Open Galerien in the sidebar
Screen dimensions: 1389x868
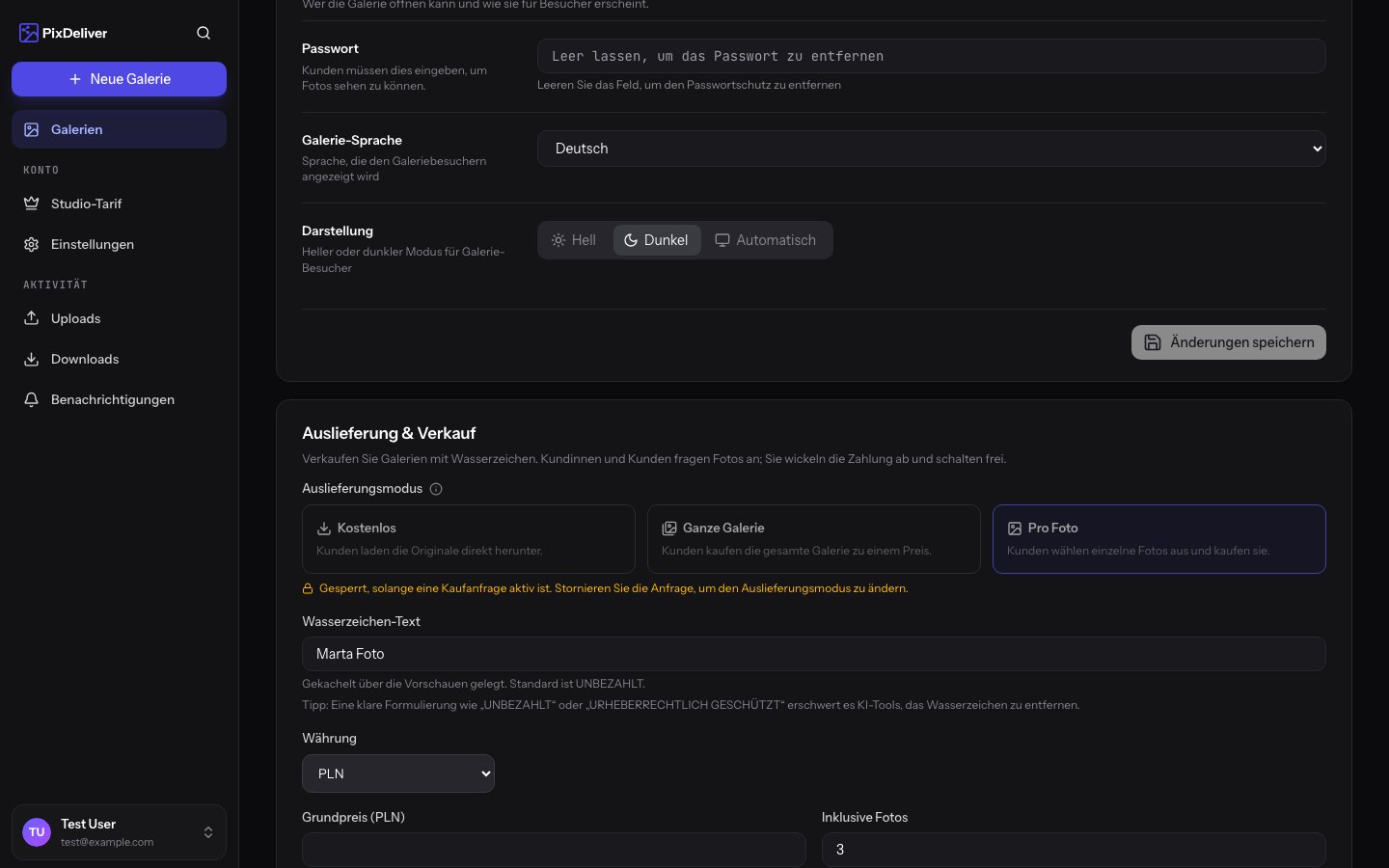coord(119,129)
